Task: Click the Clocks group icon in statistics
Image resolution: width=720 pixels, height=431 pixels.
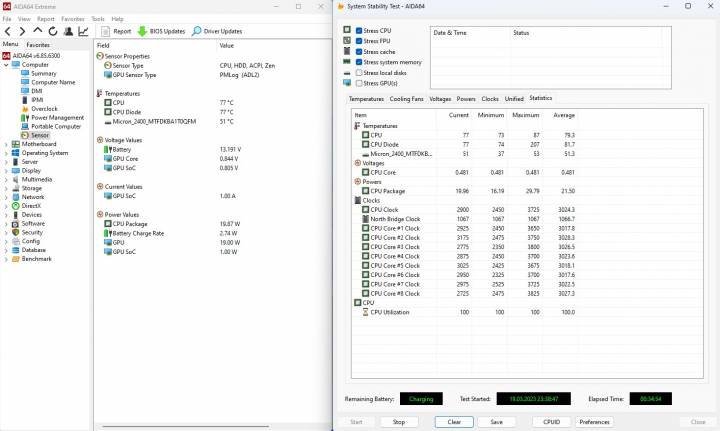Action: 358,200
